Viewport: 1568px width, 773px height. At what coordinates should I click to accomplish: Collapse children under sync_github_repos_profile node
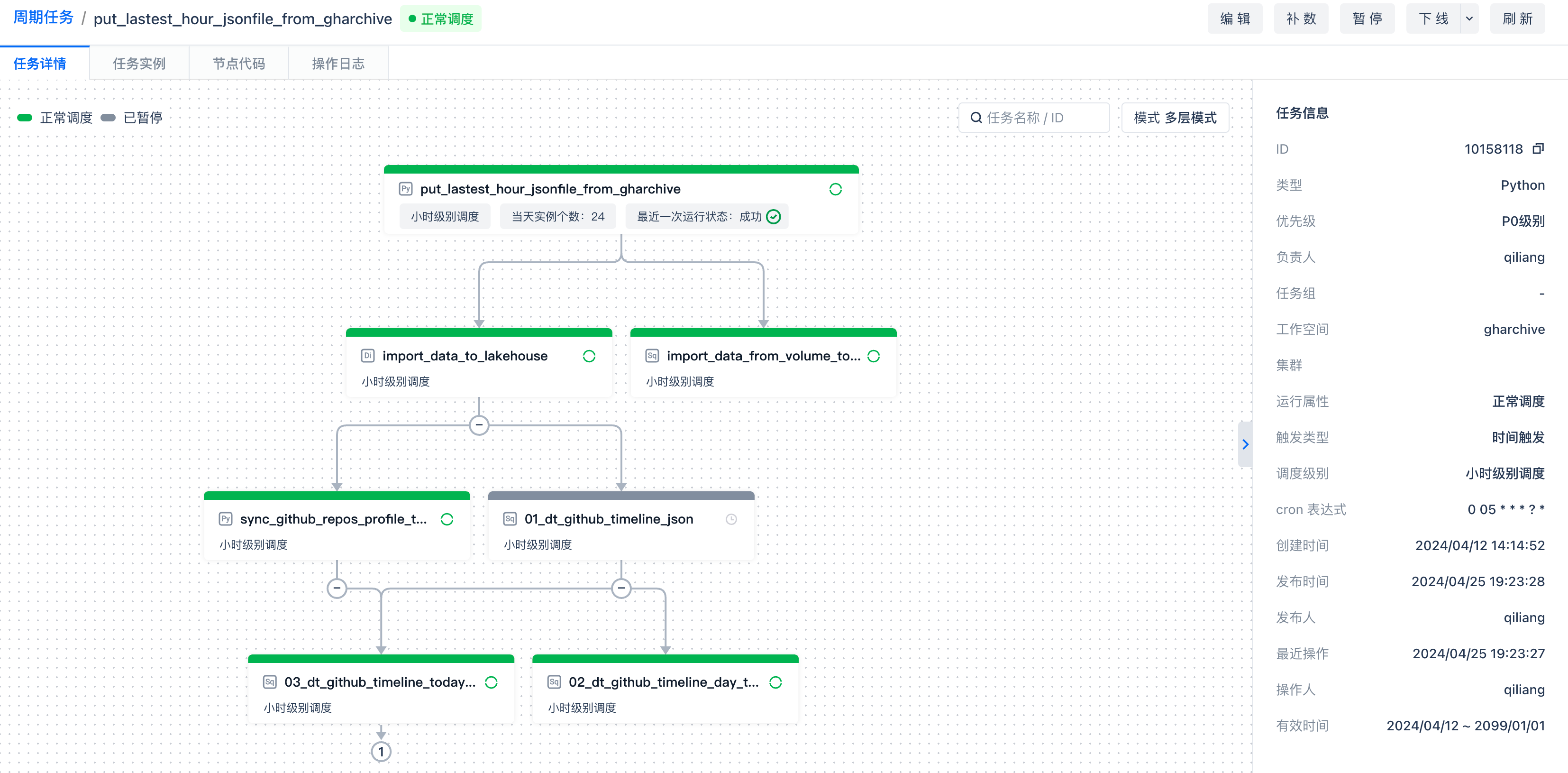pos(337,588)
